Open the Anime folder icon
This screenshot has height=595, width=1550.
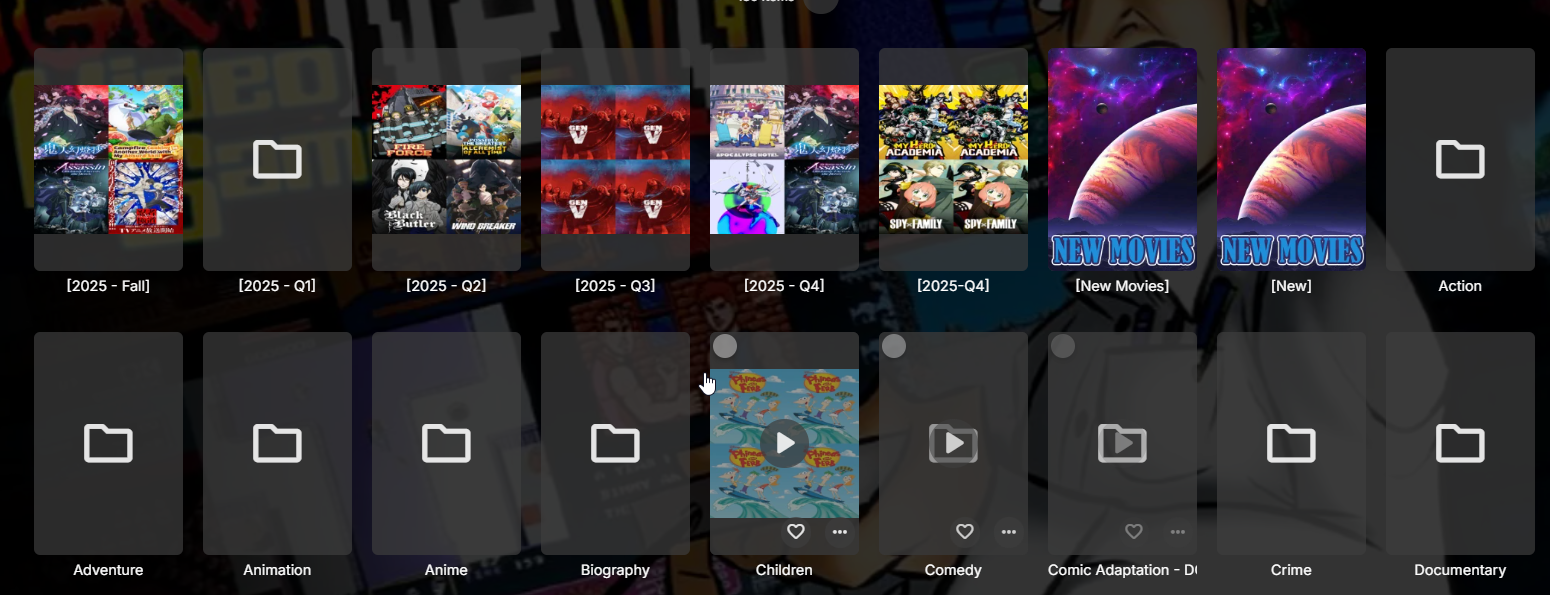click(x=446, y=443)
